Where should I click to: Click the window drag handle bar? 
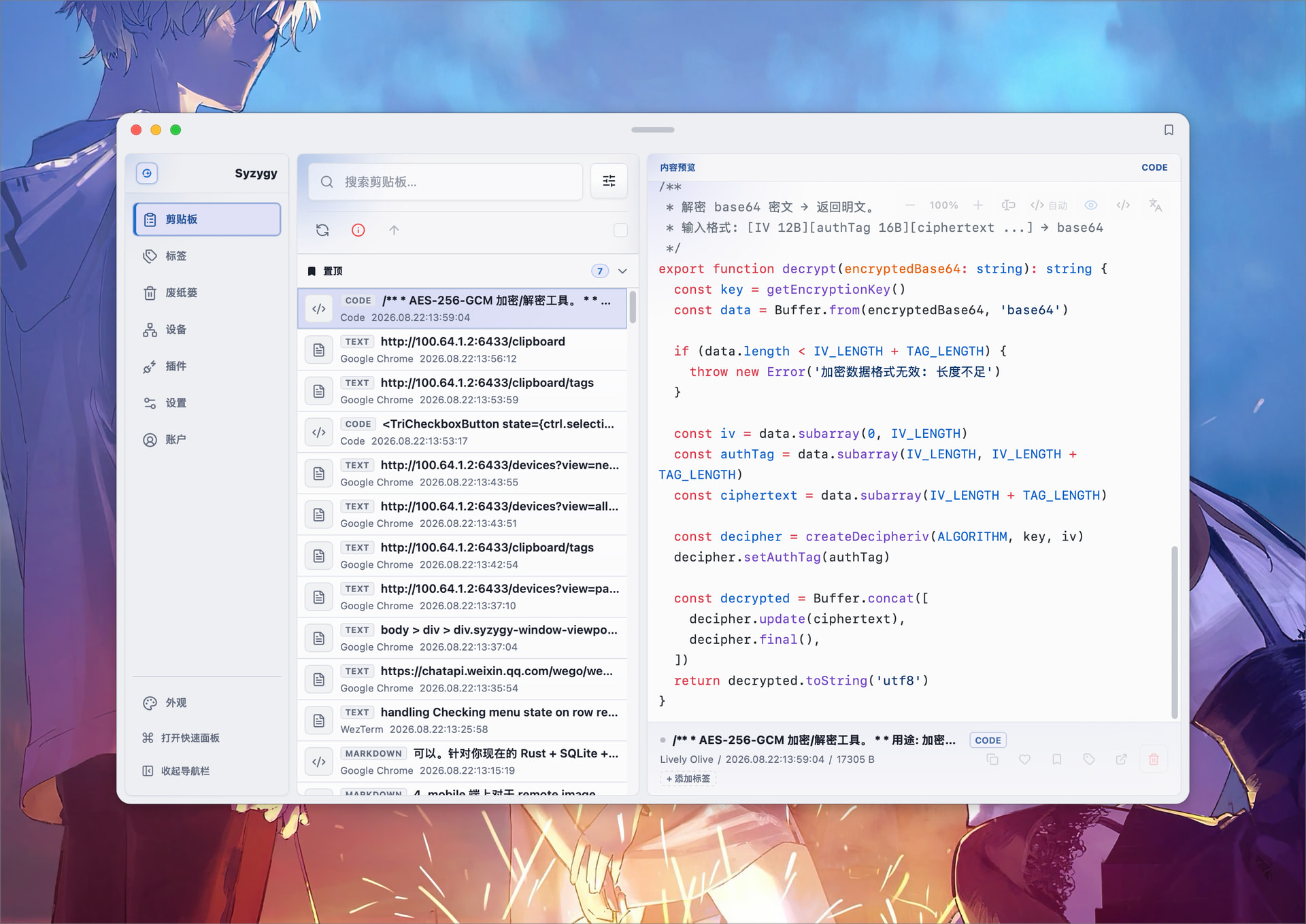tap(652, 129)
